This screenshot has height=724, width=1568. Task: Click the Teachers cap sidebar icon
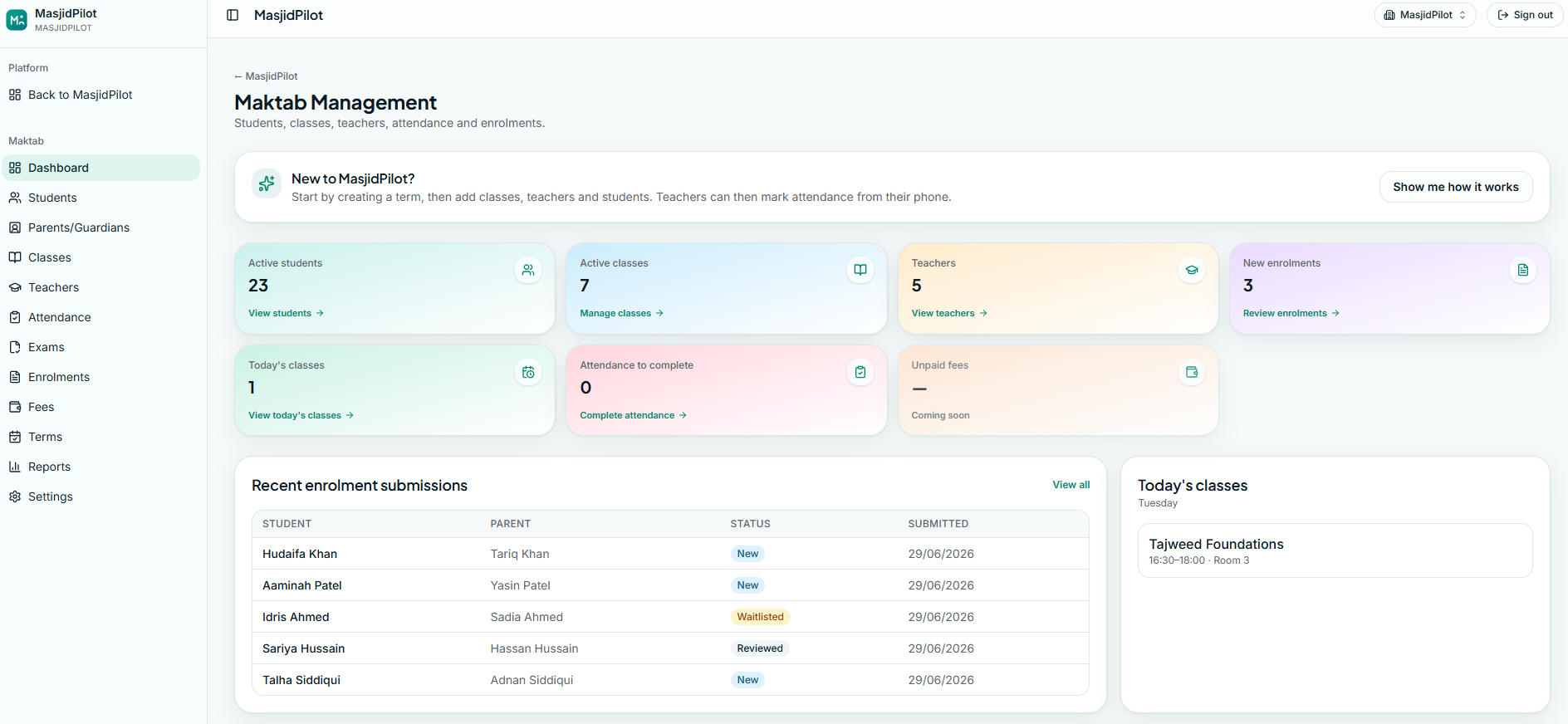point(15,287)
